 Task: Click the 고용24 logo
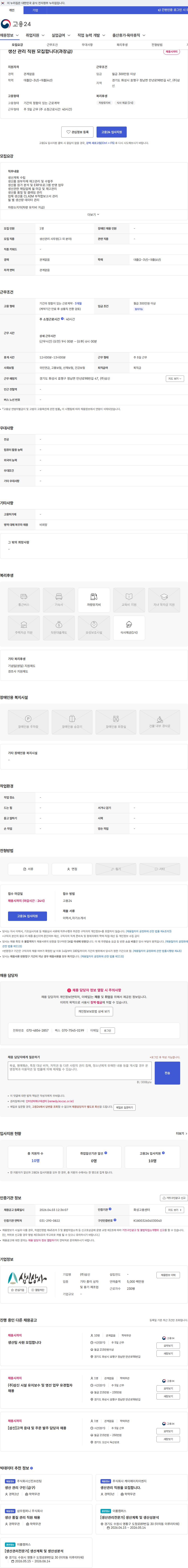[16, 24]
